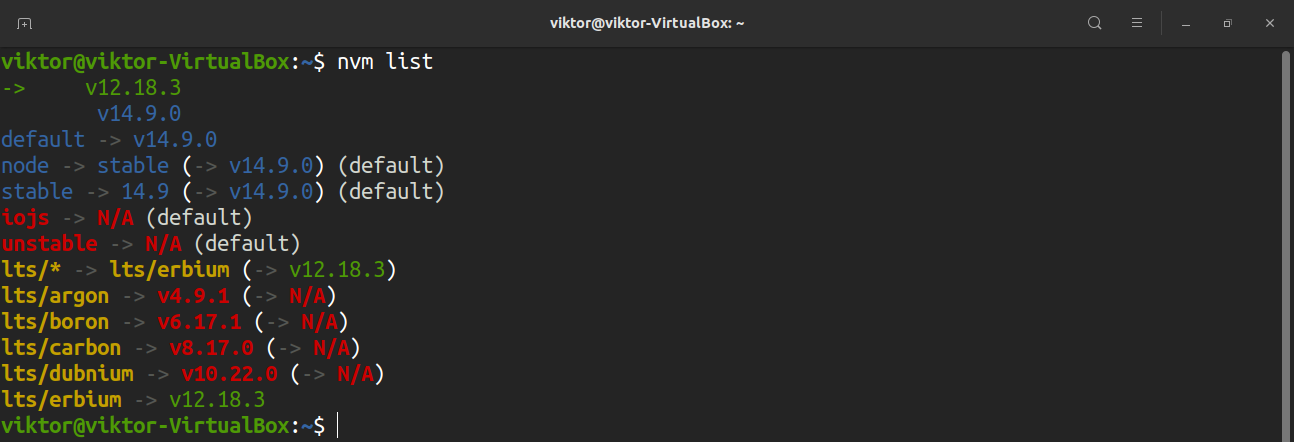Open the hamburger menu
The height and width of the screenshot is (442, 1294).
click(1137, 23)
